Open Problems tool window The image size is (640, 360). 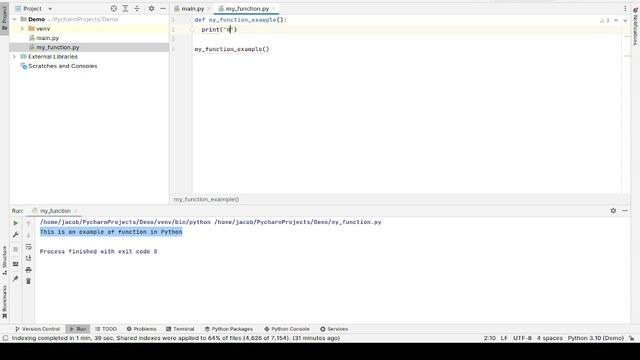(x=142, y=329)
